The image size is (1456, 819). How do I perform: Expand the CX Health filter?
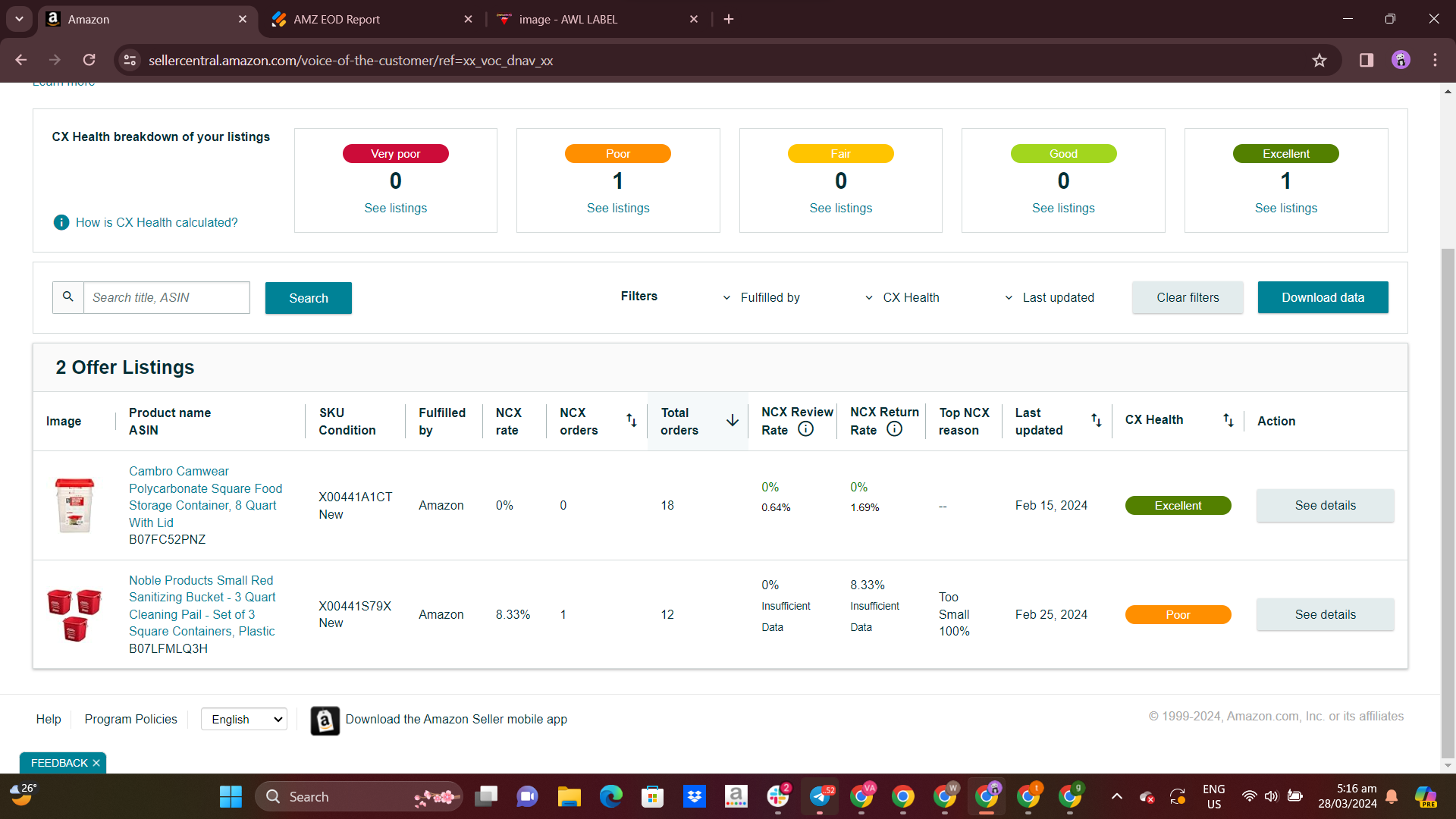pos(902,297)
